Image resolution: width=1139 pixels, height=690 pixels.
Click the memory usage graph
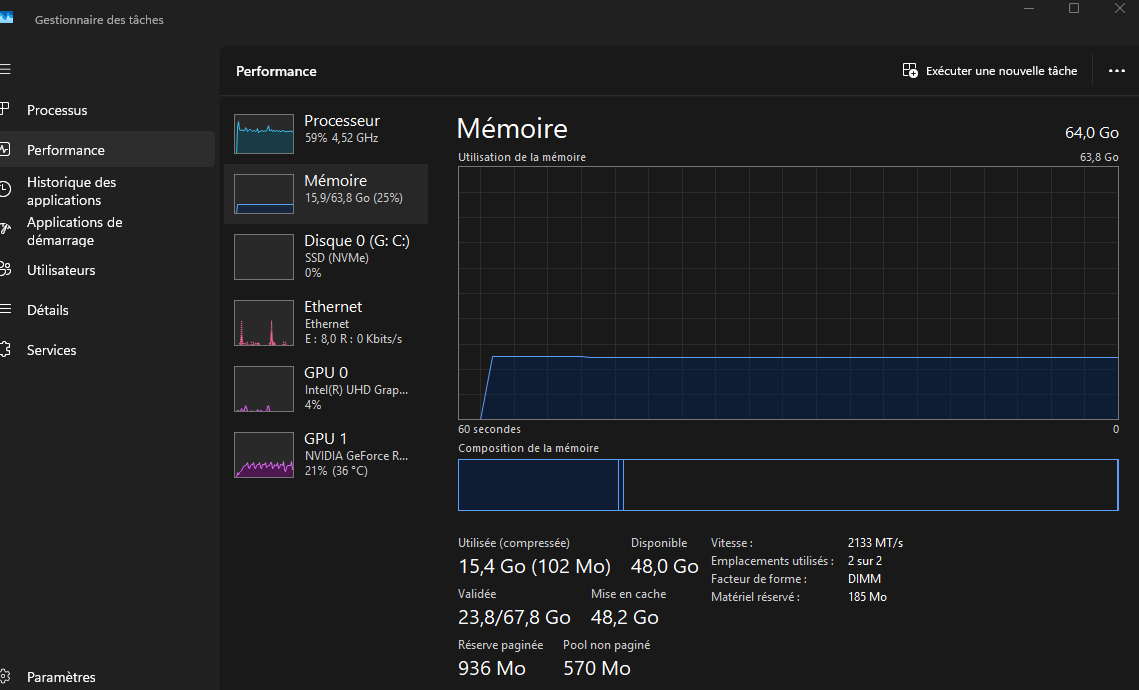[788, 293]
